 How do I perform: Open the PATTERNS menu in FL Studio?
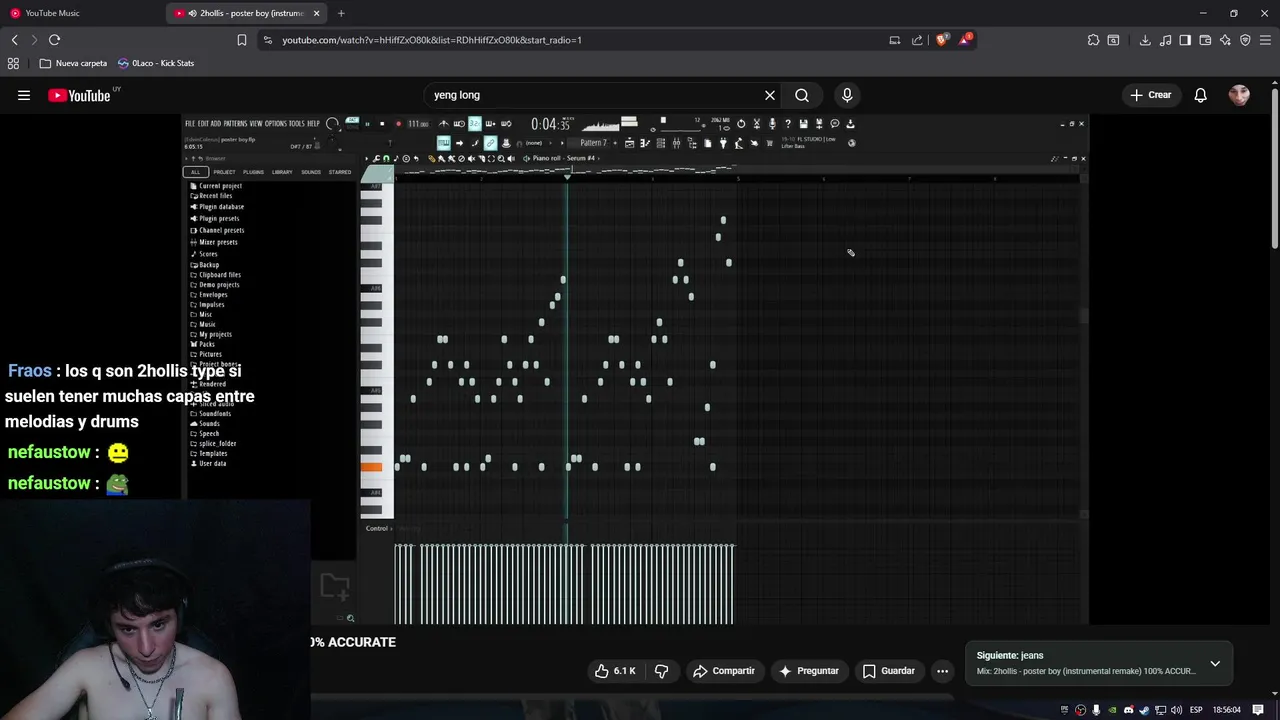[235, 123]
